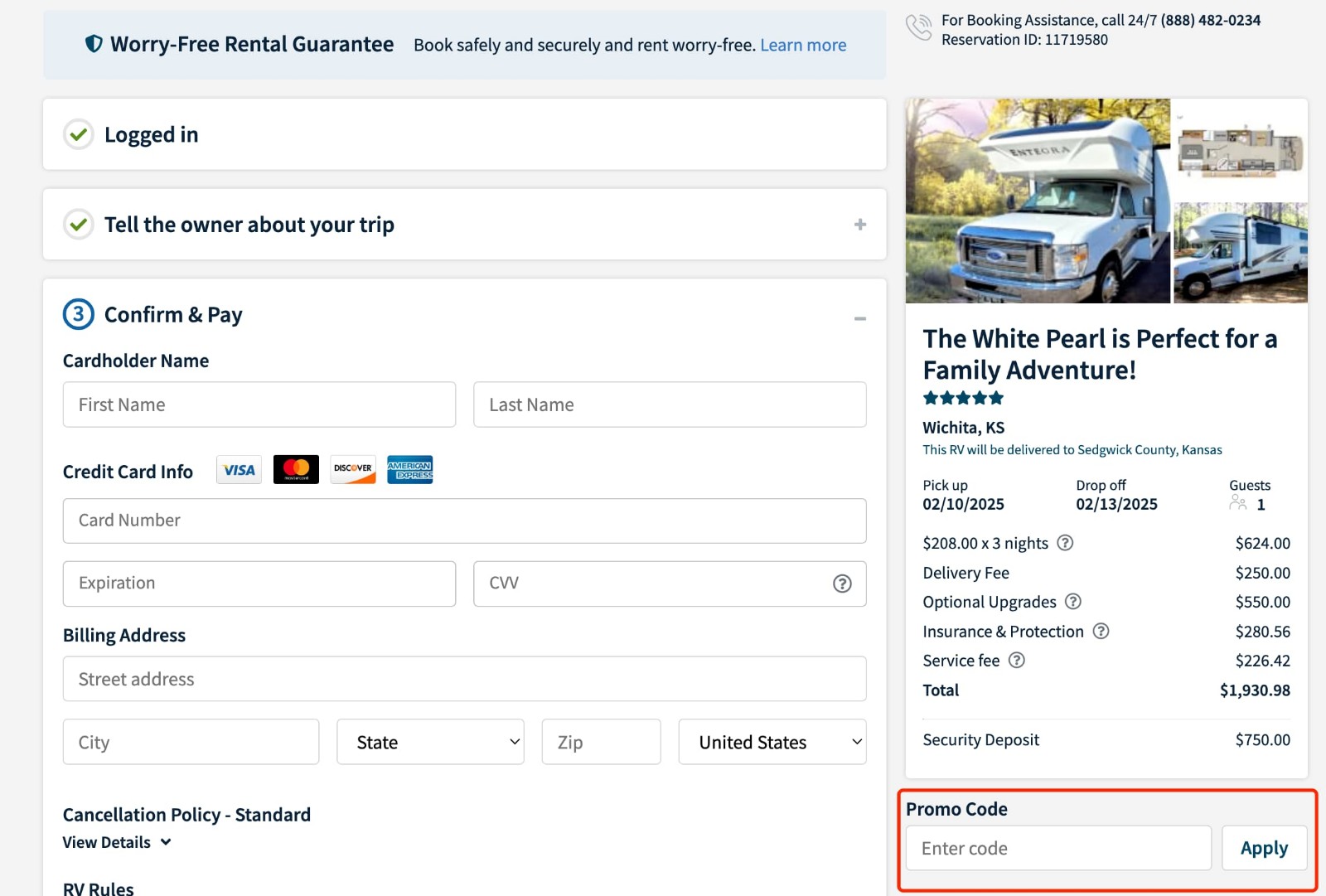Expand the Tell the owner section
The image size is (1326, 896).
(860, 224)
